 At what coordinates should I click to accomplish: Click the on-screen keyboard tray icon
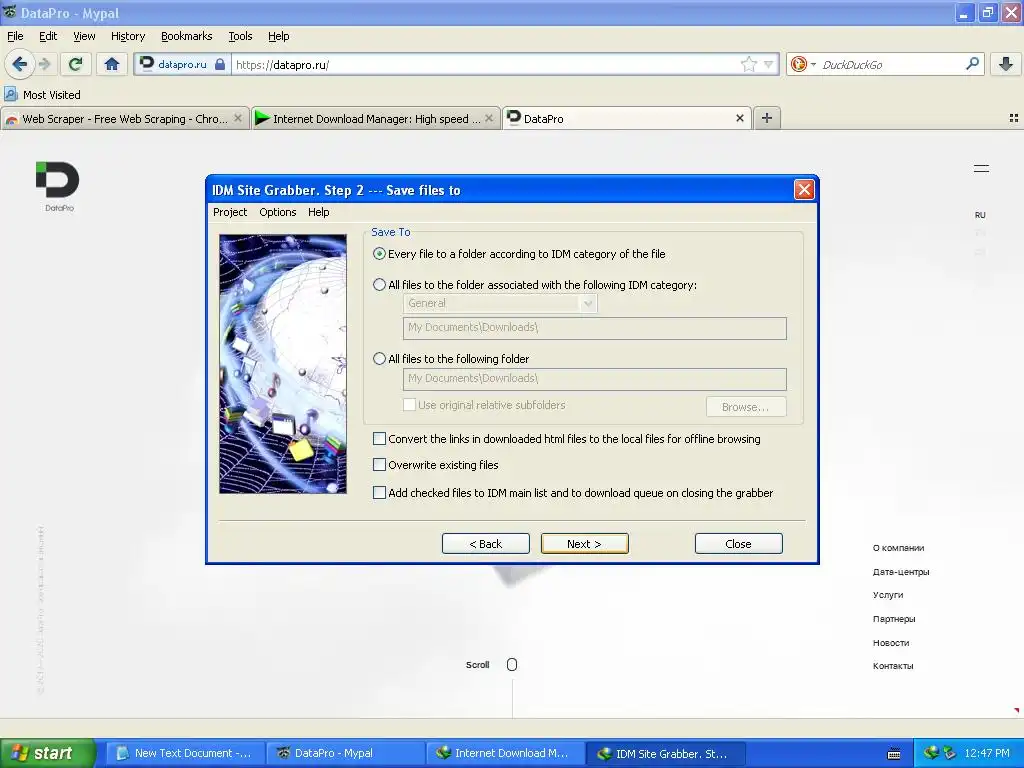pyautogui.click(x=894, y=754)
